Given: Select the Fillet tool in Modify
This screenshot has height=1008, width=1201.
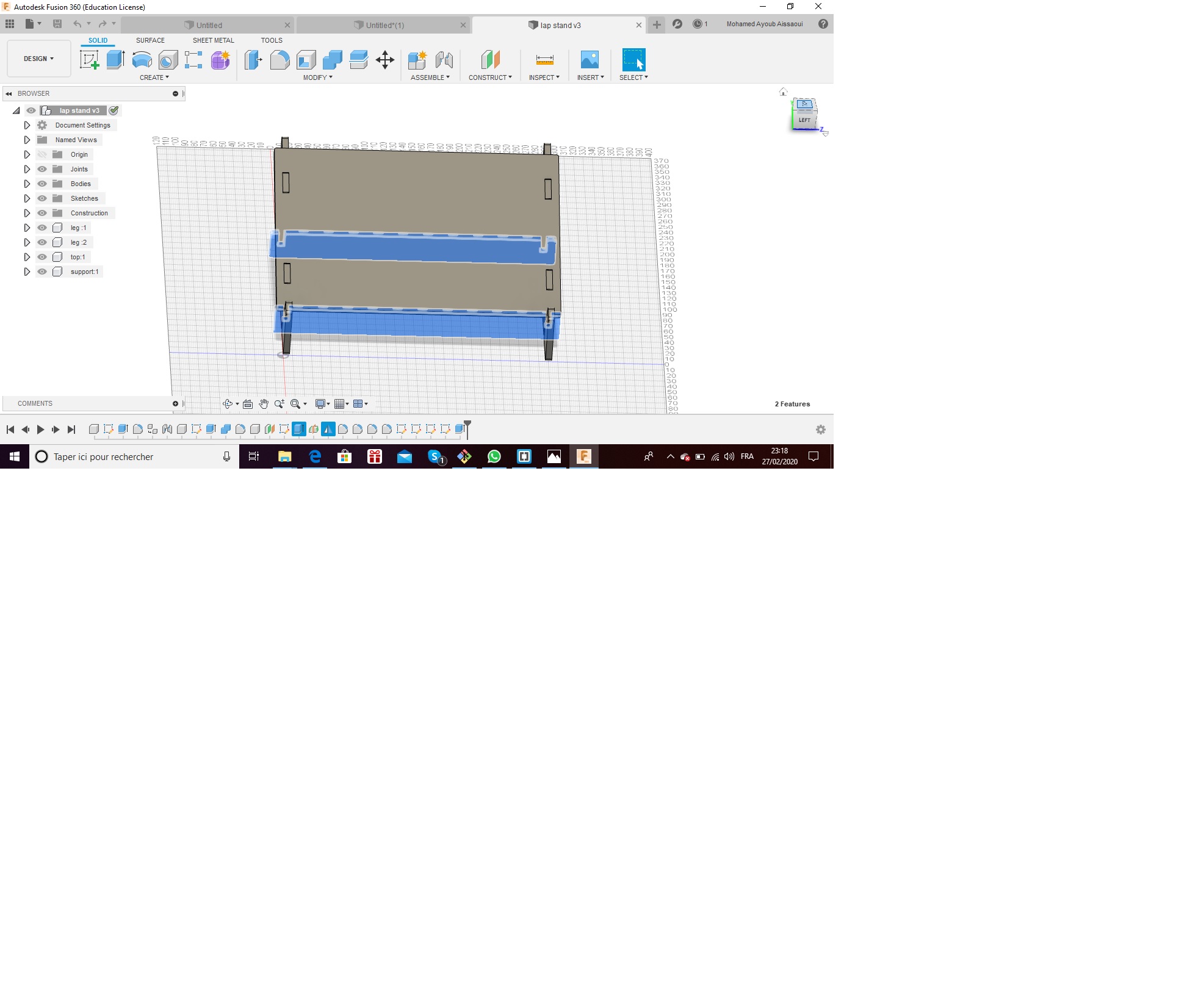Looking at the screenshot, I should [x=280, y=60].
